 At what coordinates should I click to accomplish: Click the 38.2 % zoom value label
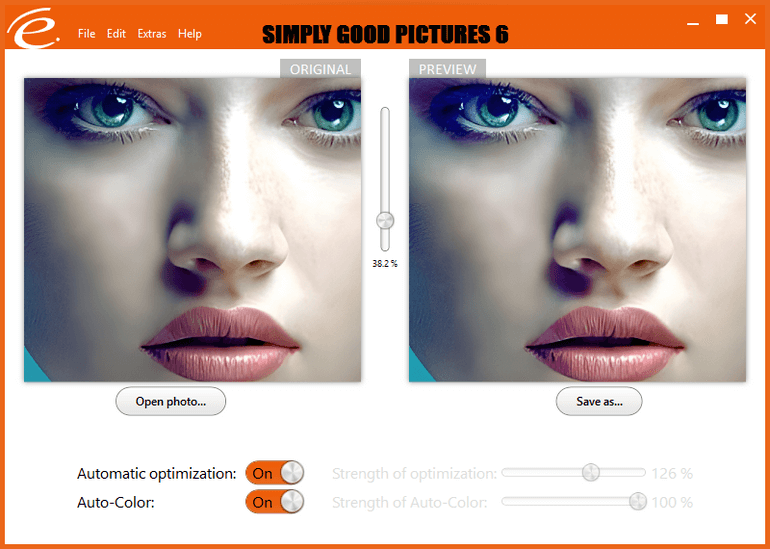tap(385, 264)
